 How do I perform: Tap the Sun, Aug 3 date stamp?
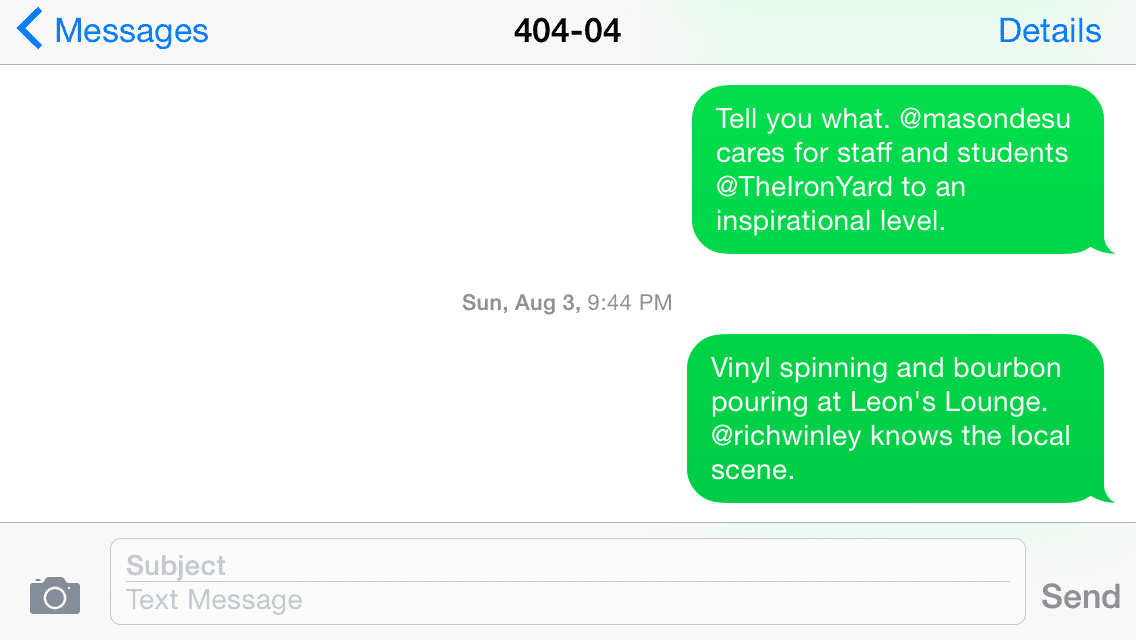(x=521, y=302)
